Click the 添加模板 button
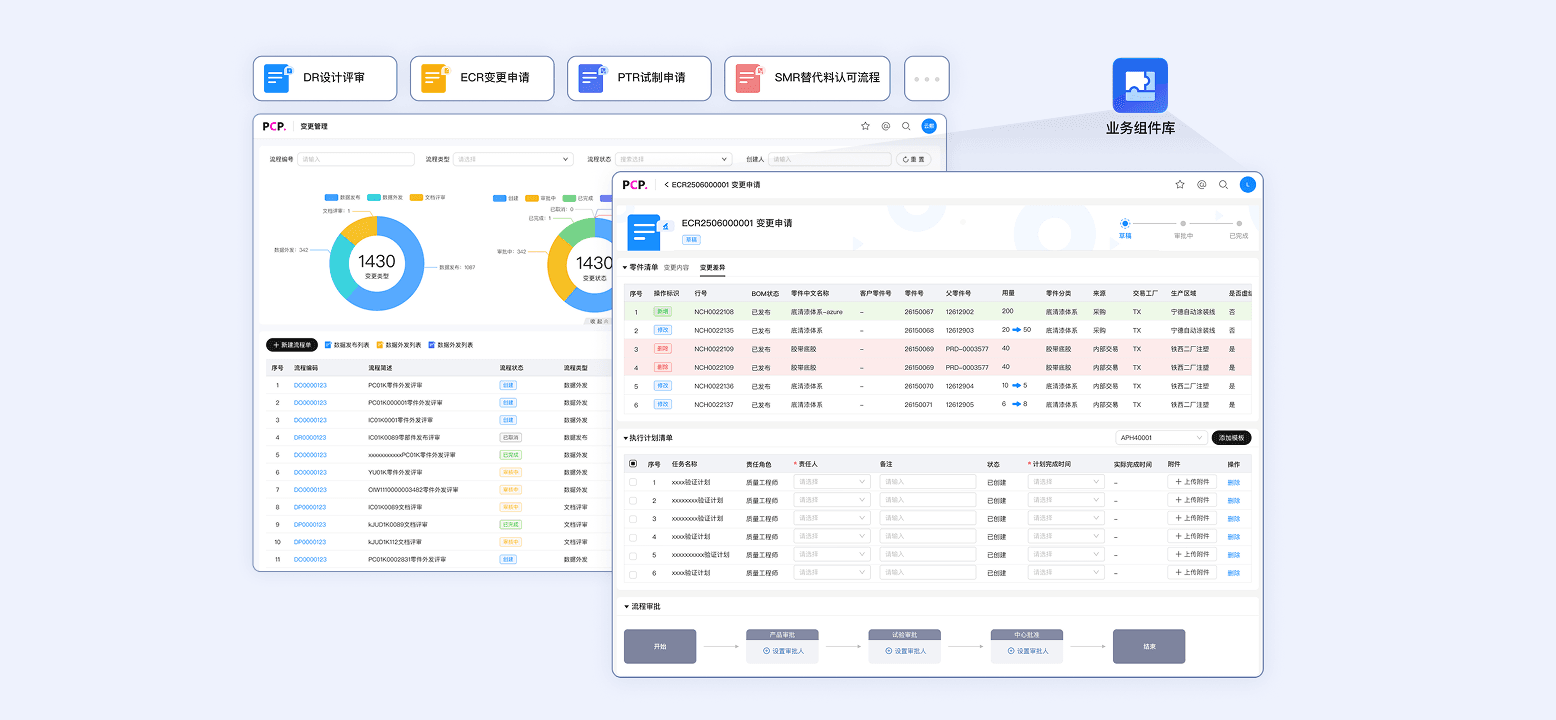The image size is (1556, 720). pyautogui.click(x=1231, y=438)
